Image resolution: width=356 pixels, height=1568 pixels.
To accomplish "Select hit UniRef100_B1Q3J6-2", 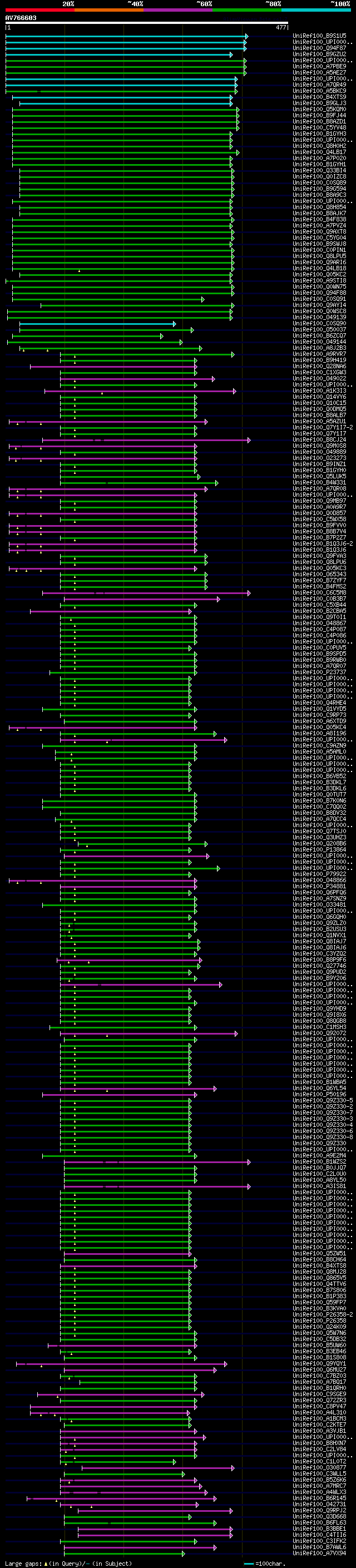I will (323, 544).
